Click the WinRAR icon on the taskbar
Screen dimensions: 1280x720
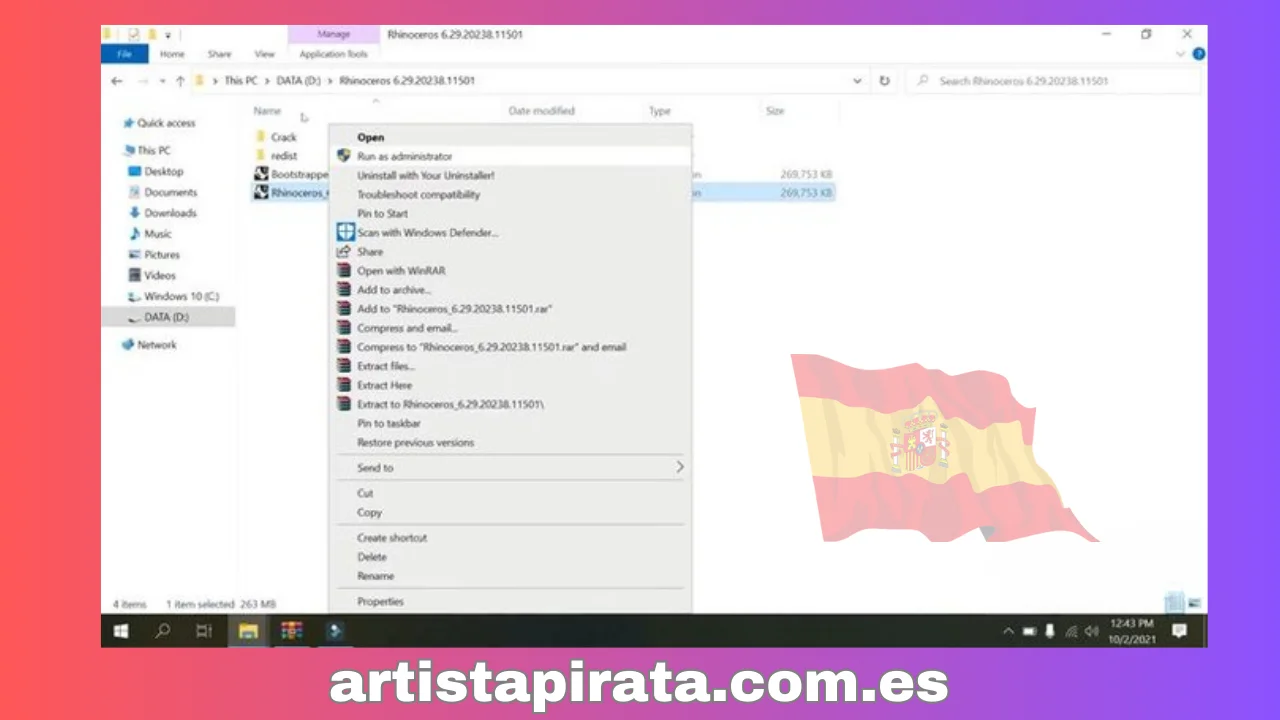pyautogui.click(x=291, y=631)
